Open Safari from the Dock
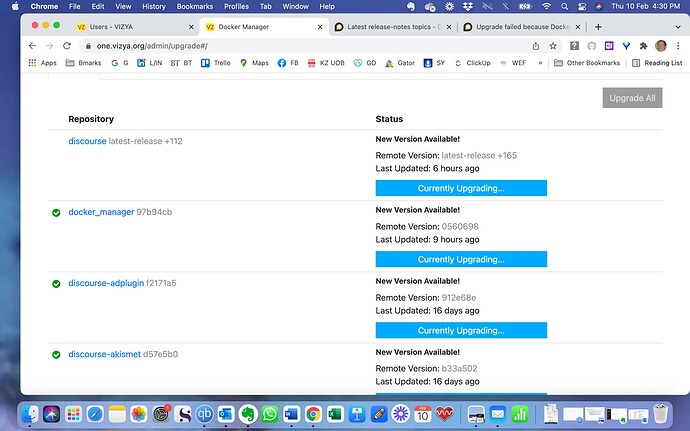 coord(95,414)
